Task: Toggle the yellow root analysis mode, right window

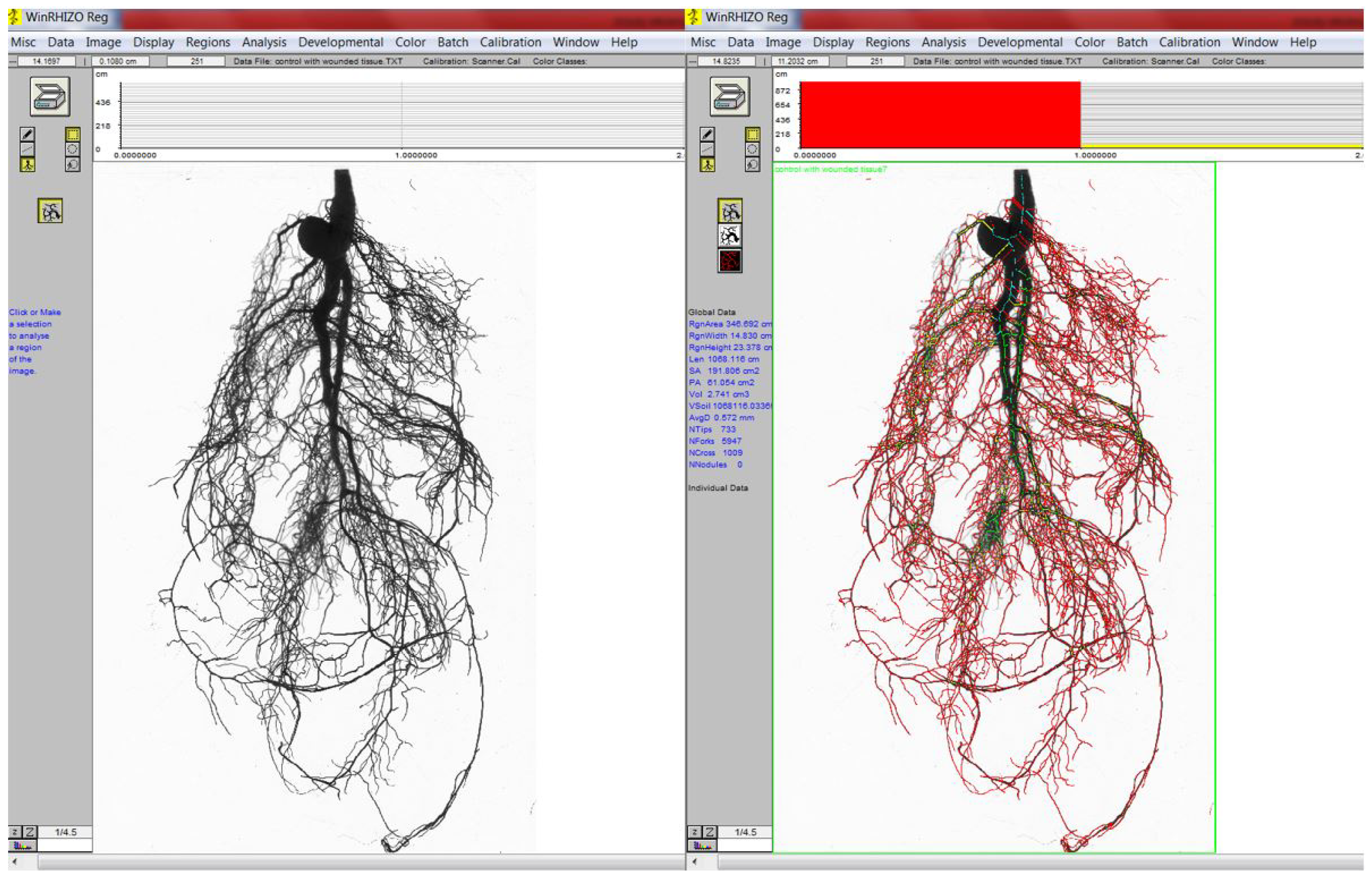Action: [x=707, y=164]
